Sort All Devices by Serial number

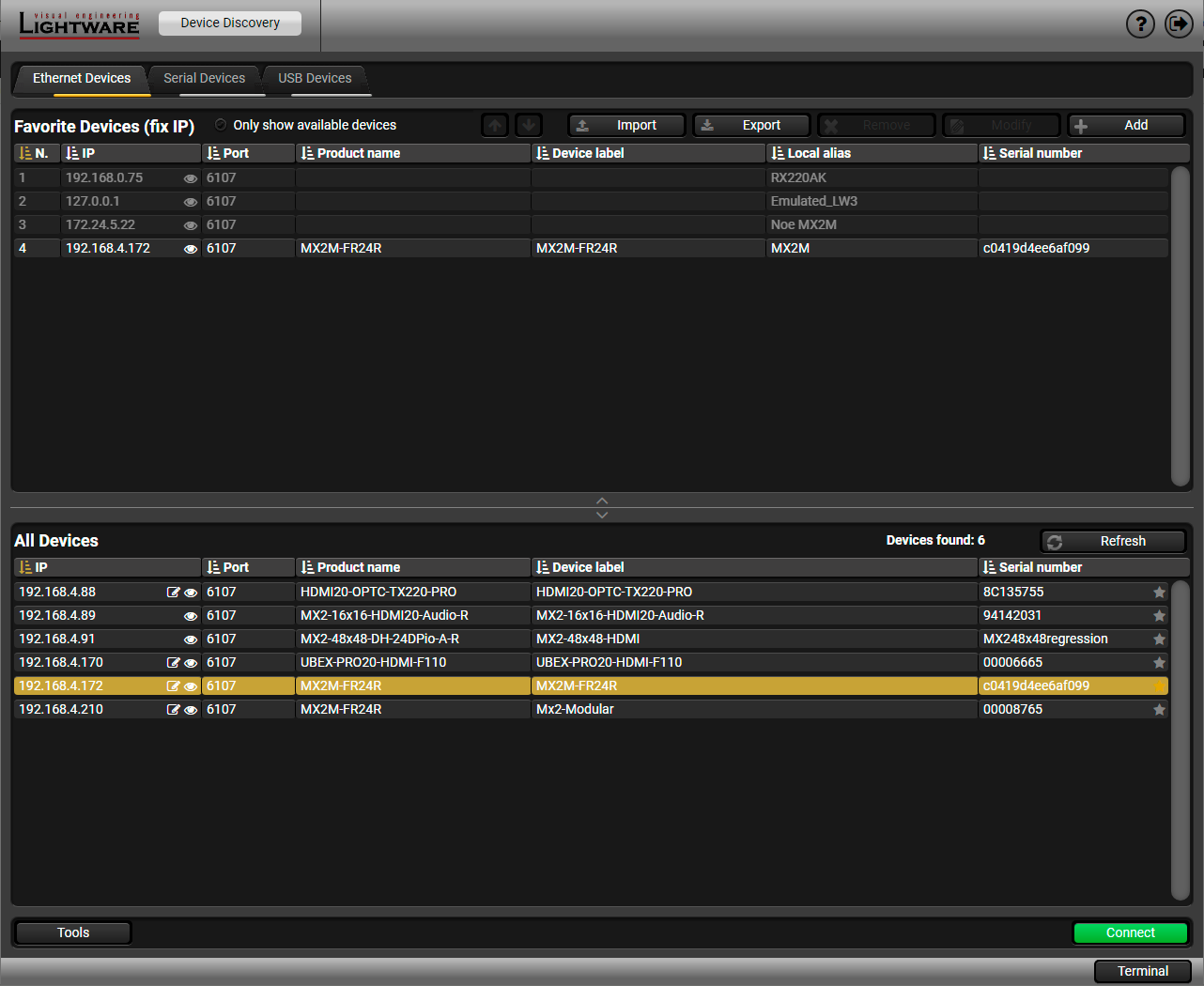1084,567
